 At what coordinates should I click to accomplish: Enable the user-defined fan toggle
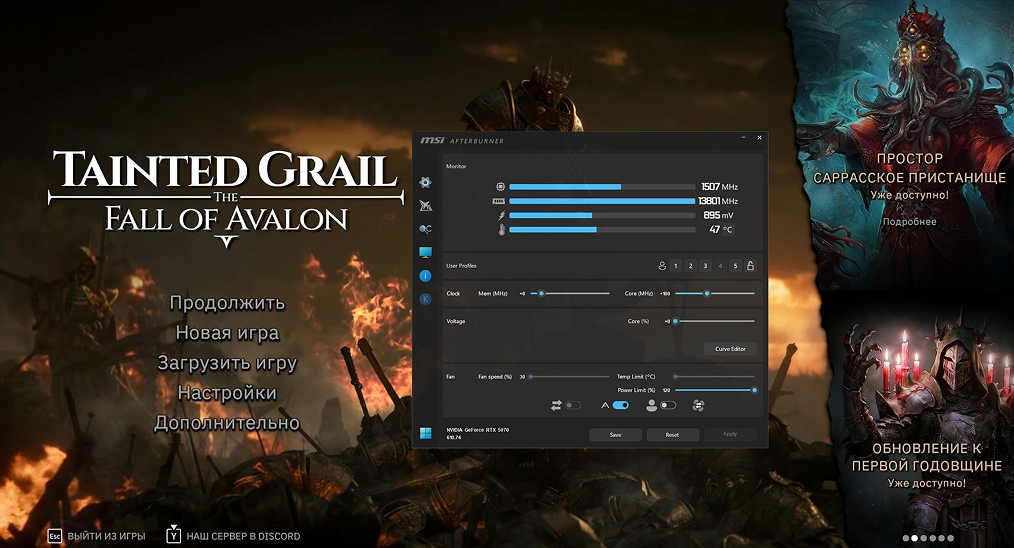668,406
